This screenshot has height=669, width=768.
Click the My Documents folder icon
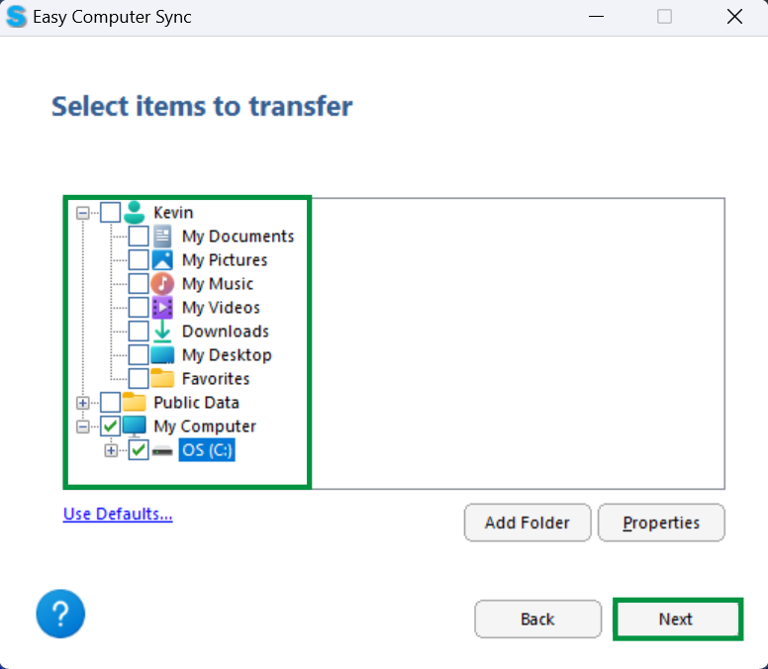tap(162, 236)
